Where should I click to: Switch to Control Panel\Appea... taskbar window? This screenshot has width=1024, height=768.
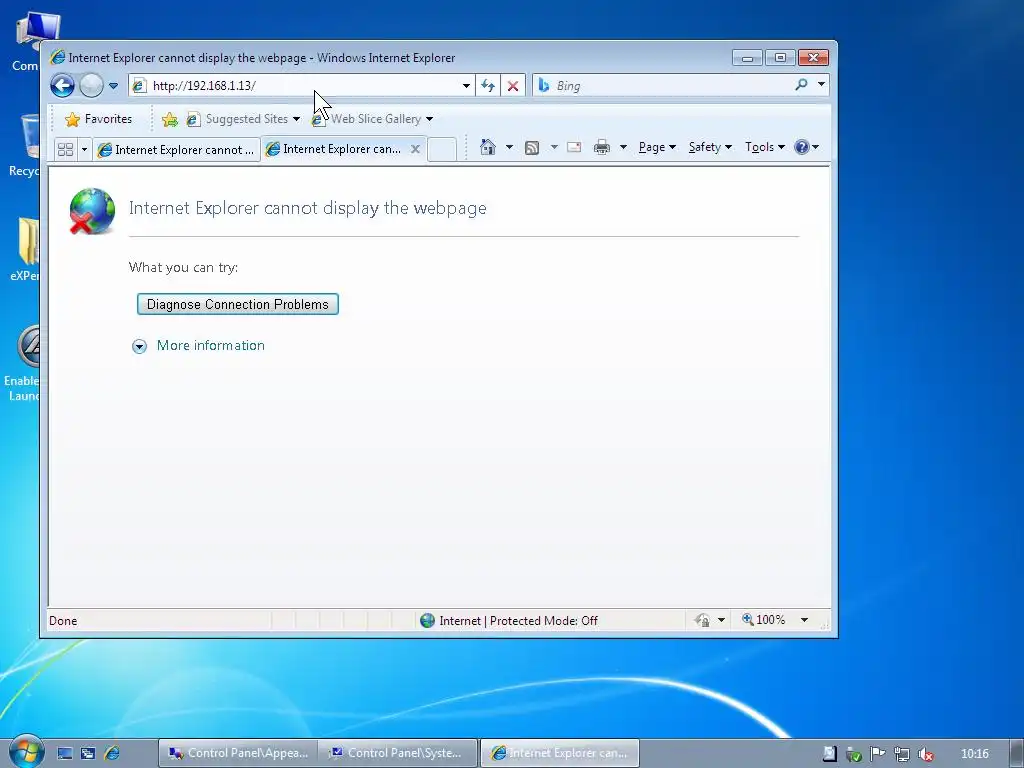pyautogui.click(x=238, y=753)
